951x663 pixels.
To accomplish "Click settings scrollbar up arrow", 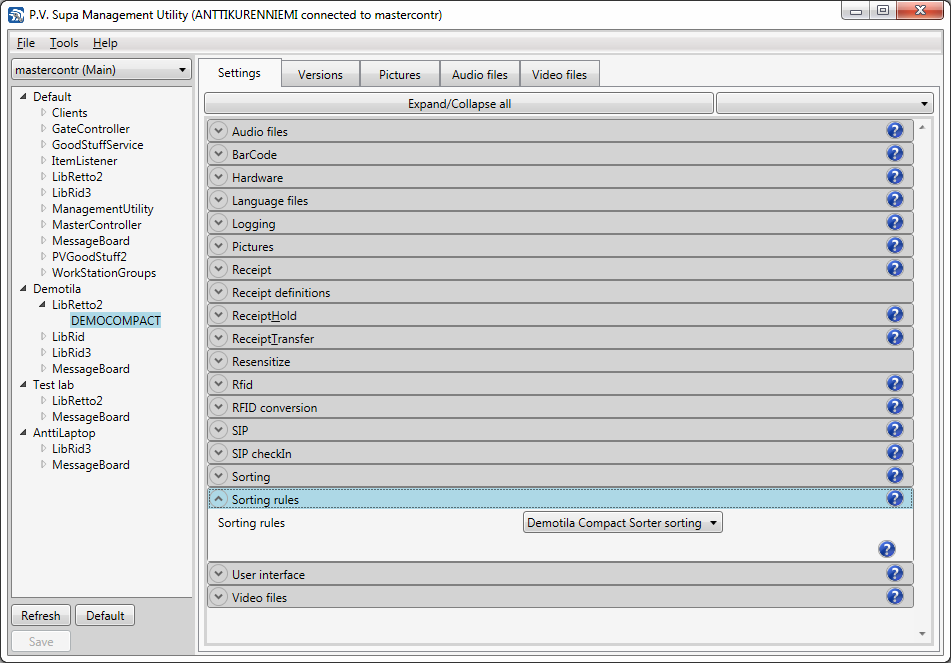I will [x=922, y=127].
